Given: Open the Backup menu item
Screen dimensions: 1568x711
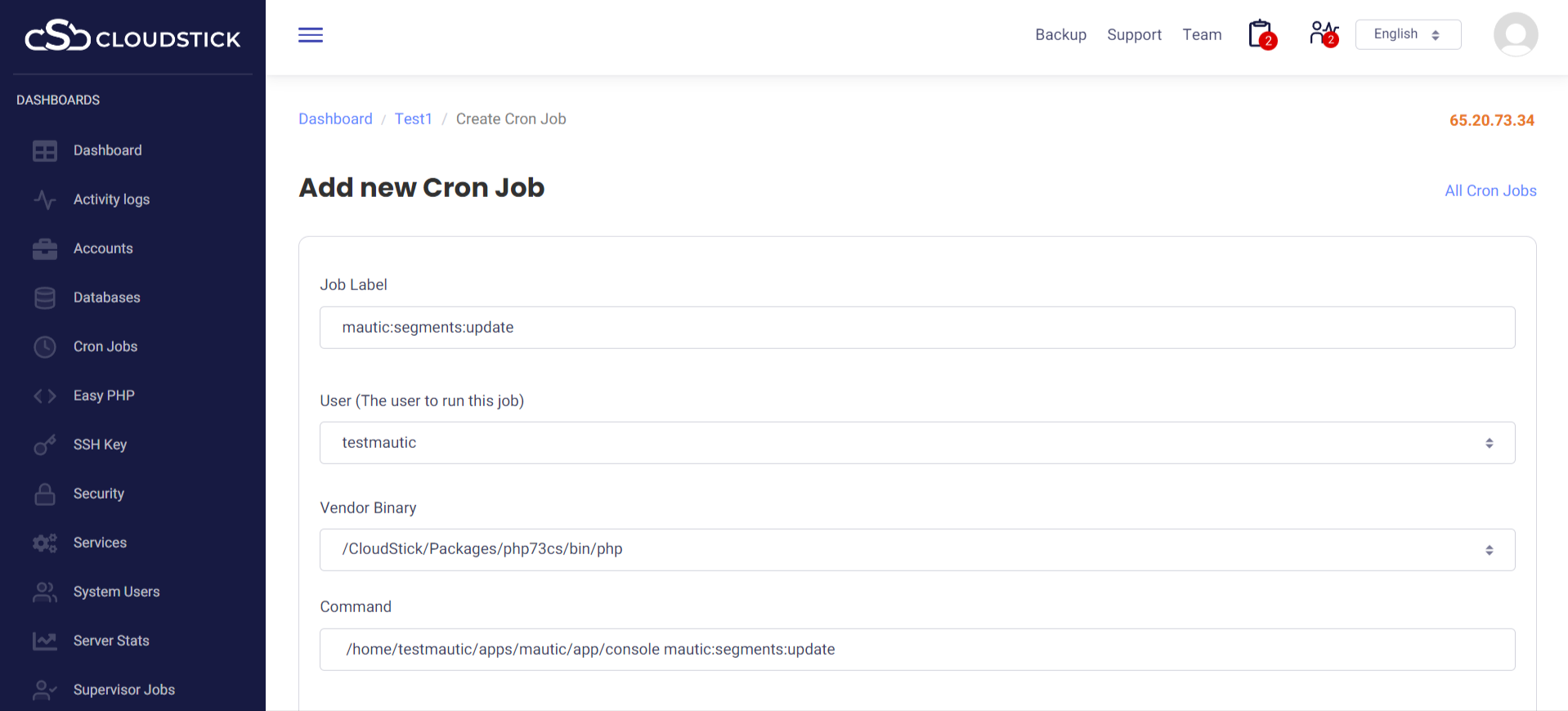Looking at the screenshot, I should [x=1060, y=34].
